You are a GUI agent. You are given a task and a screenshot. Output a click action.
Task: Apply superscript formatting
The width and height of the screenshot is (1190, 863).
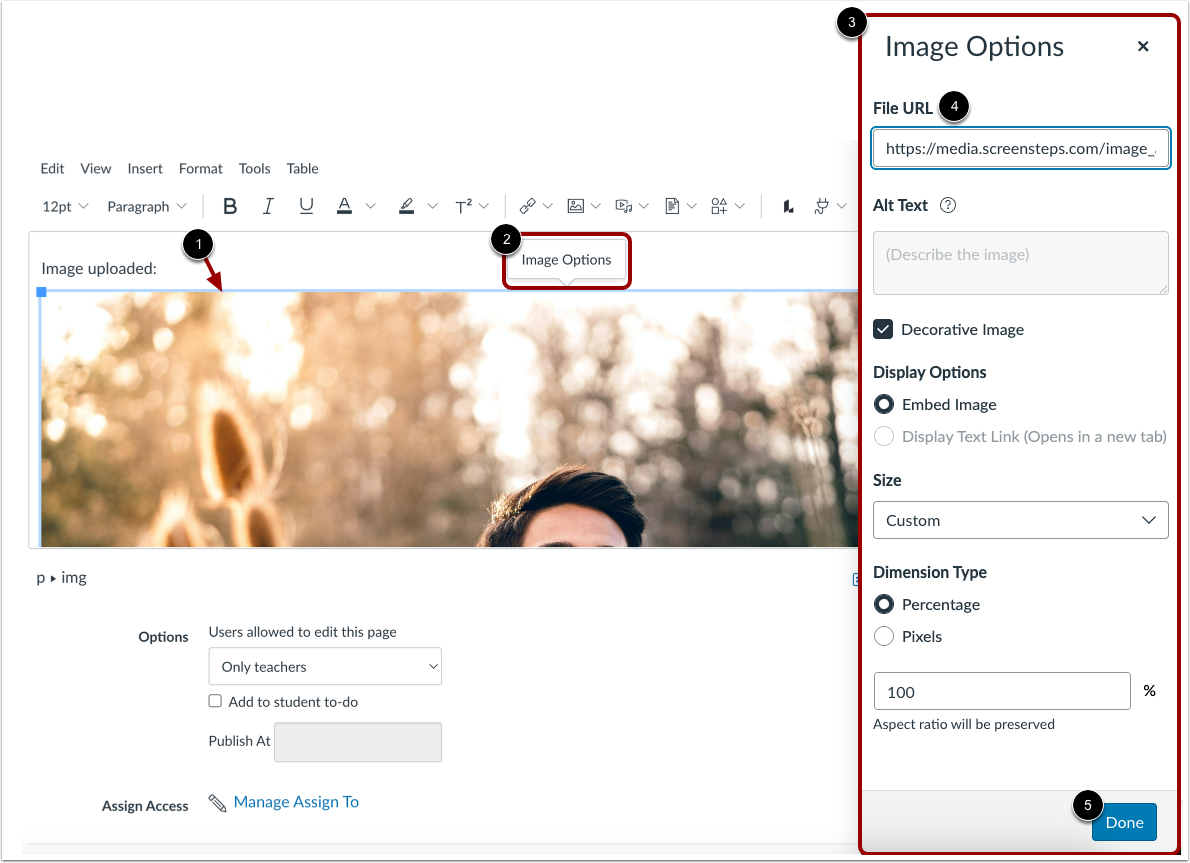(466, 206)
